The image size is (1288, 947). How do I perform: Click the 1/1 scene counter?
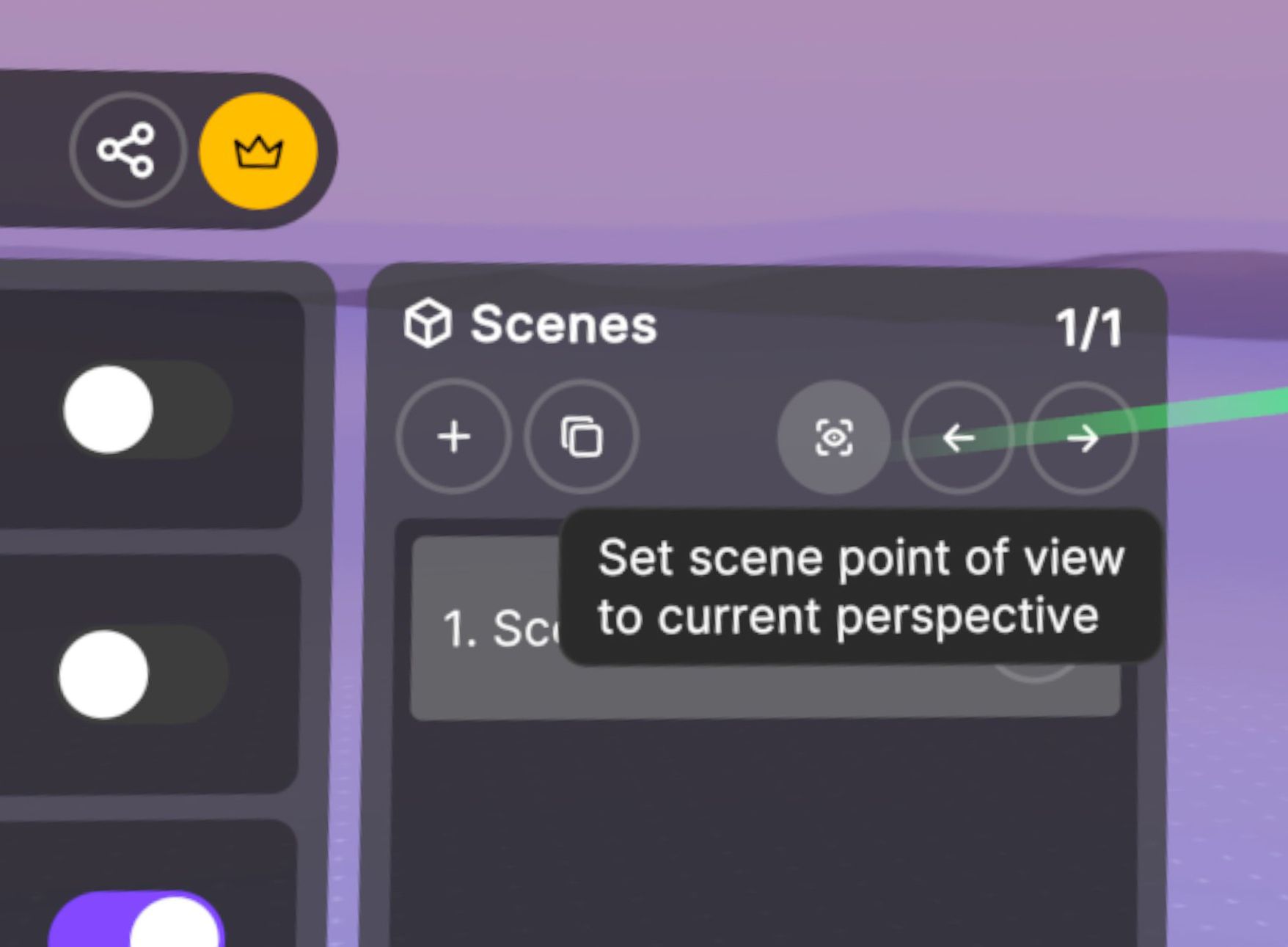point(1088,328)
